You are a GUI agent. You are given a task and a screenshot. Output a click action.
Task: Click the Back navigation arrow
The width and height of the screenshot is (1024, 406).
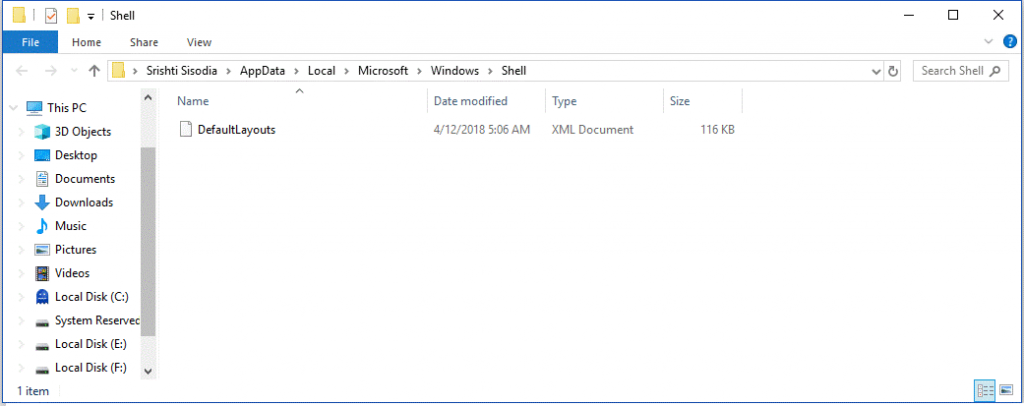[x=22, y=71]
